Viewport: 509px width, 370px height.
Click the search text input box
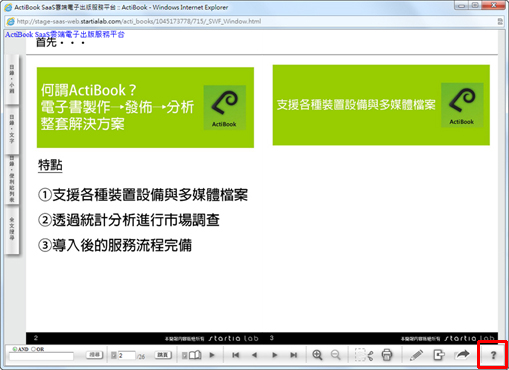click(x=41, y=357)
